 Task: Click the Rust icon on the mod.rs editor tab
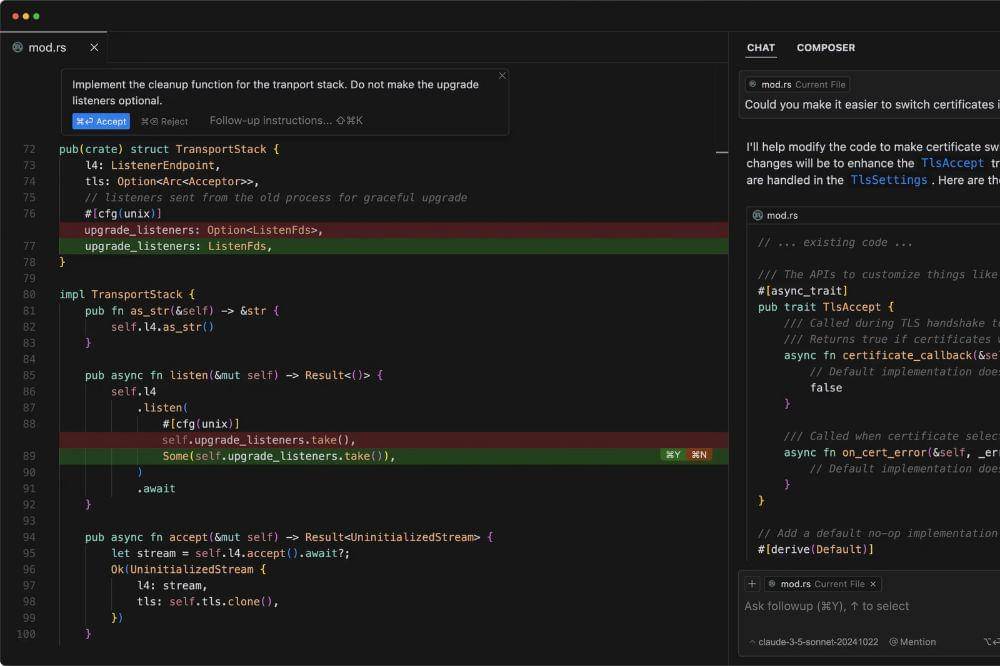[16, 47]
